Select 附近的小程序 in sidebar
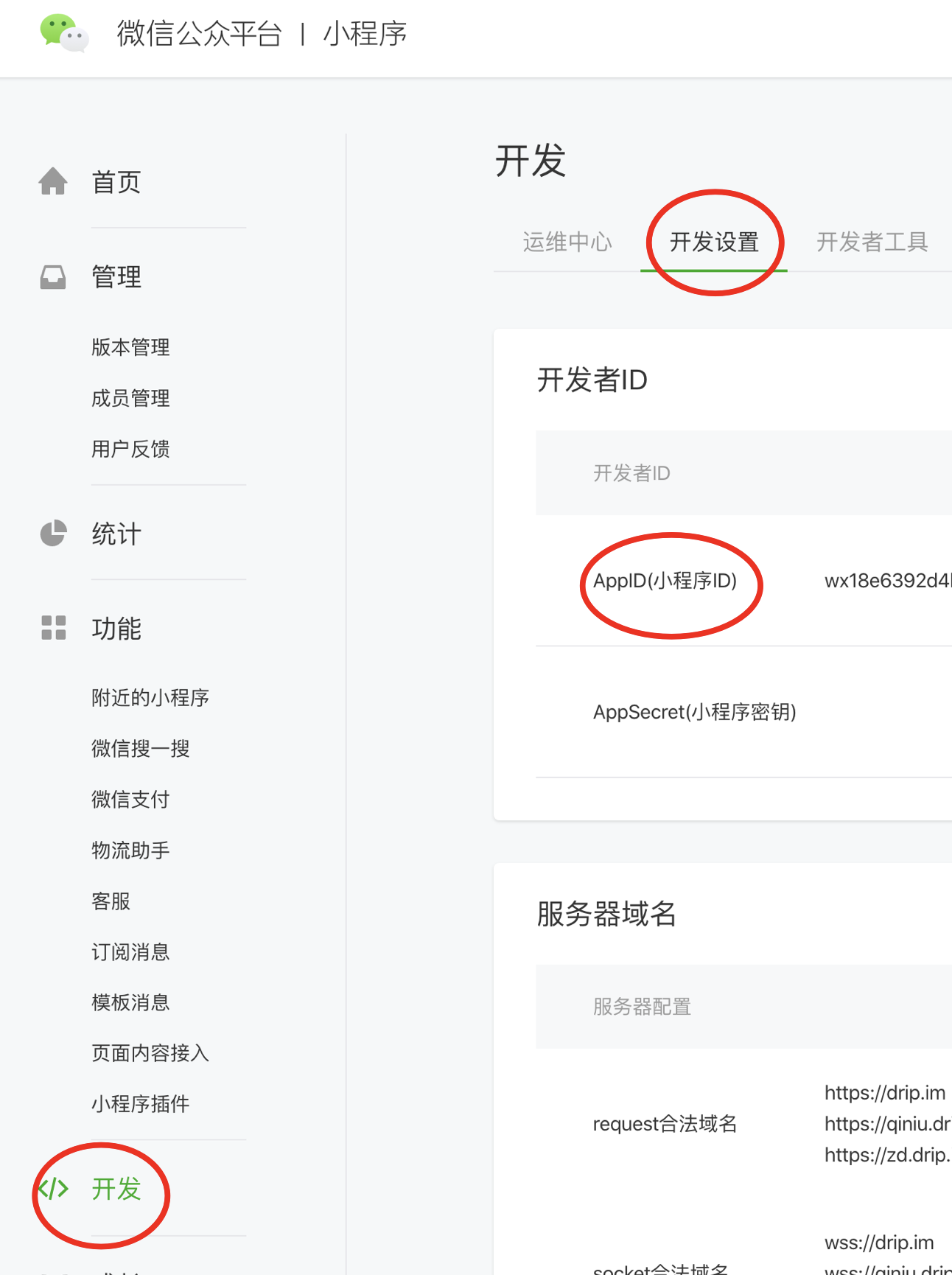This screenshot has height=1275, width=952. click(150, 697)
